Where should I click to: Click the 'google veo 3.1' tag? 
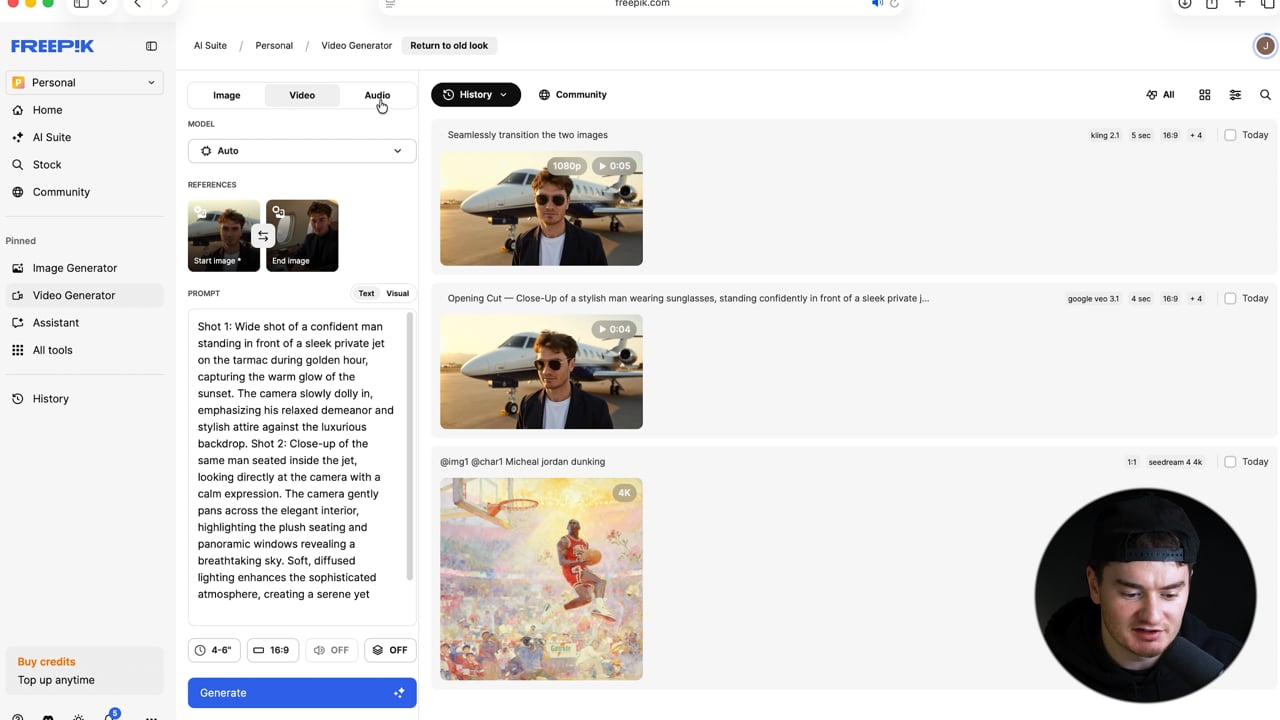click(1093, 298)
